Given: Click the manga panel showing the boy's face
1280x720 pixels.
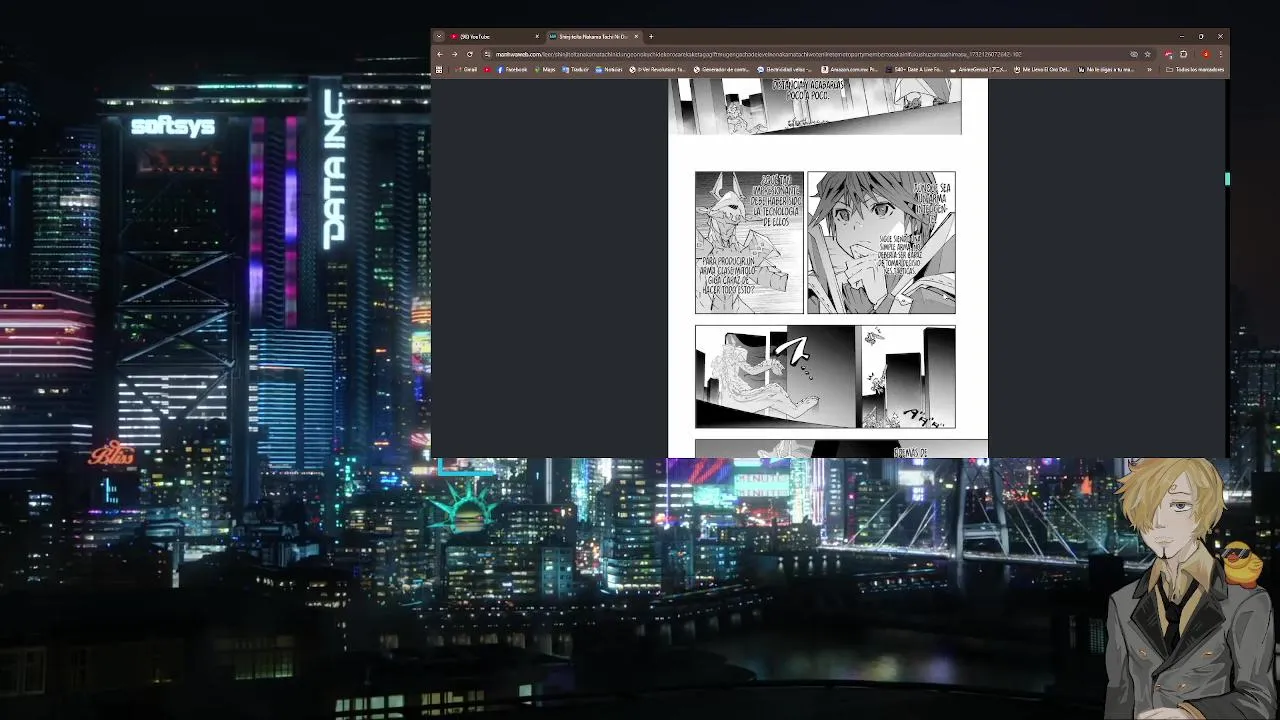Looking at the screenshot, I should tap(881, 242).
